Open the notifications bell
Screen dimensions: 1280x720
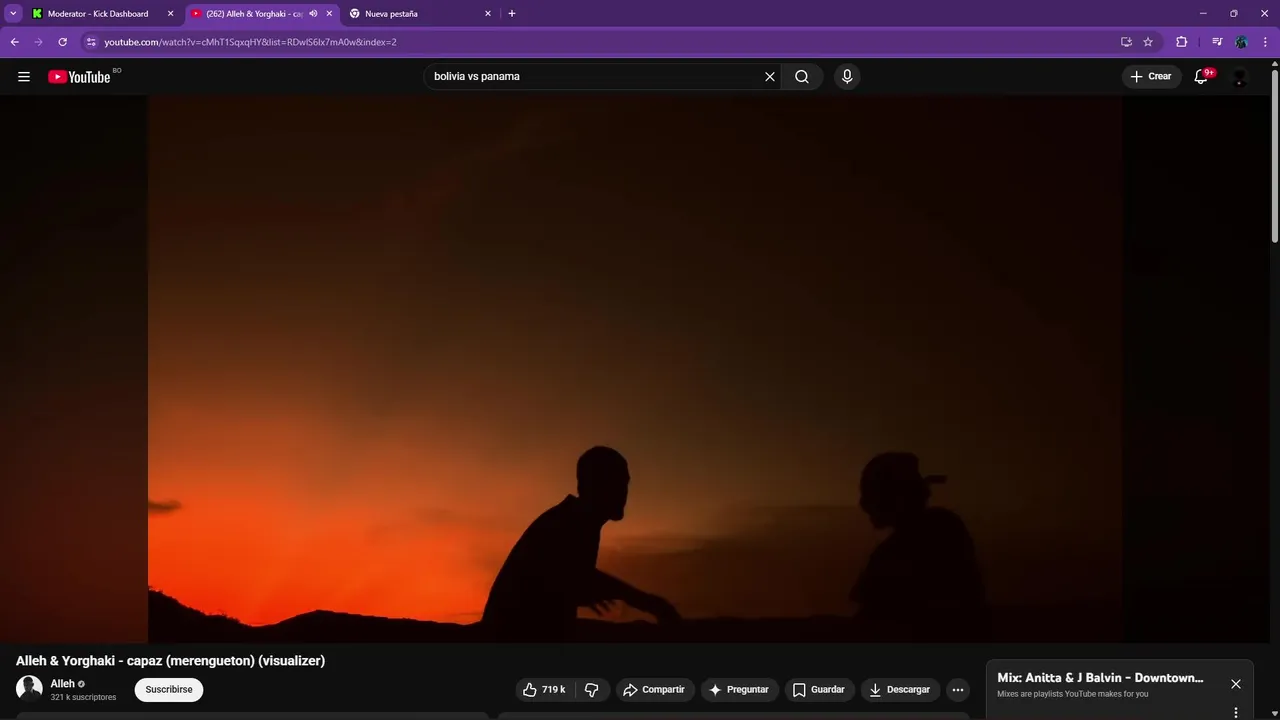pyautogui.click(x=1202, y=76)
